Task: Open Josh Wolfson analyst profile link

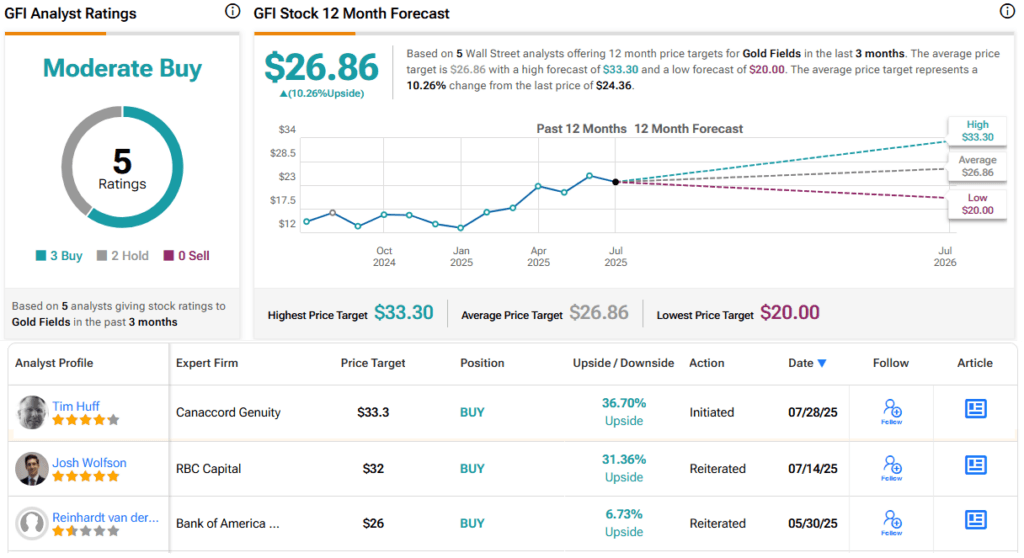Action: [89, 463]
